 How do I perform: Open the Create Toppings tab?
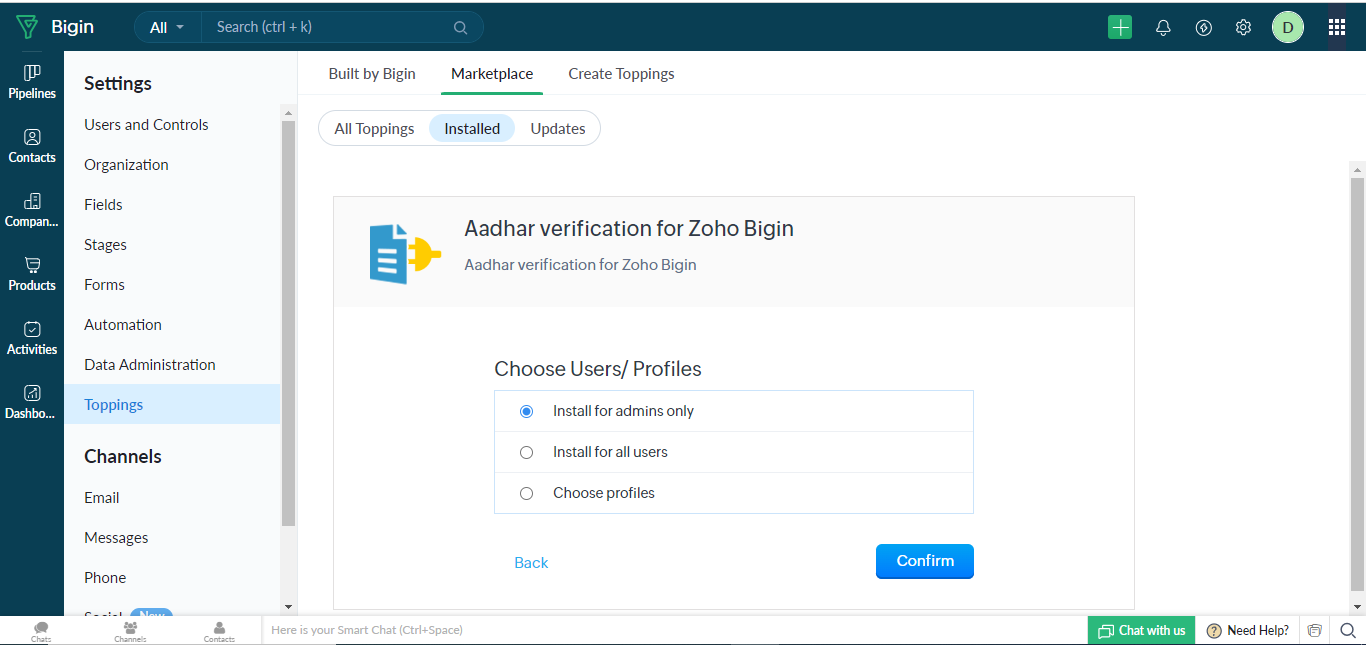(621, 74)
